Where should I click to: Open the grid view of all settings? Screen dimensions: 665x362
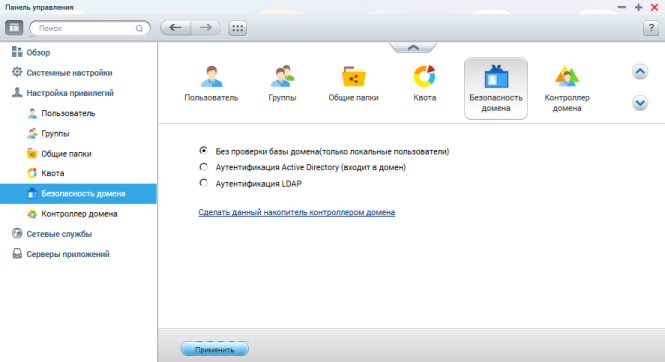click(x=238, y=28)
